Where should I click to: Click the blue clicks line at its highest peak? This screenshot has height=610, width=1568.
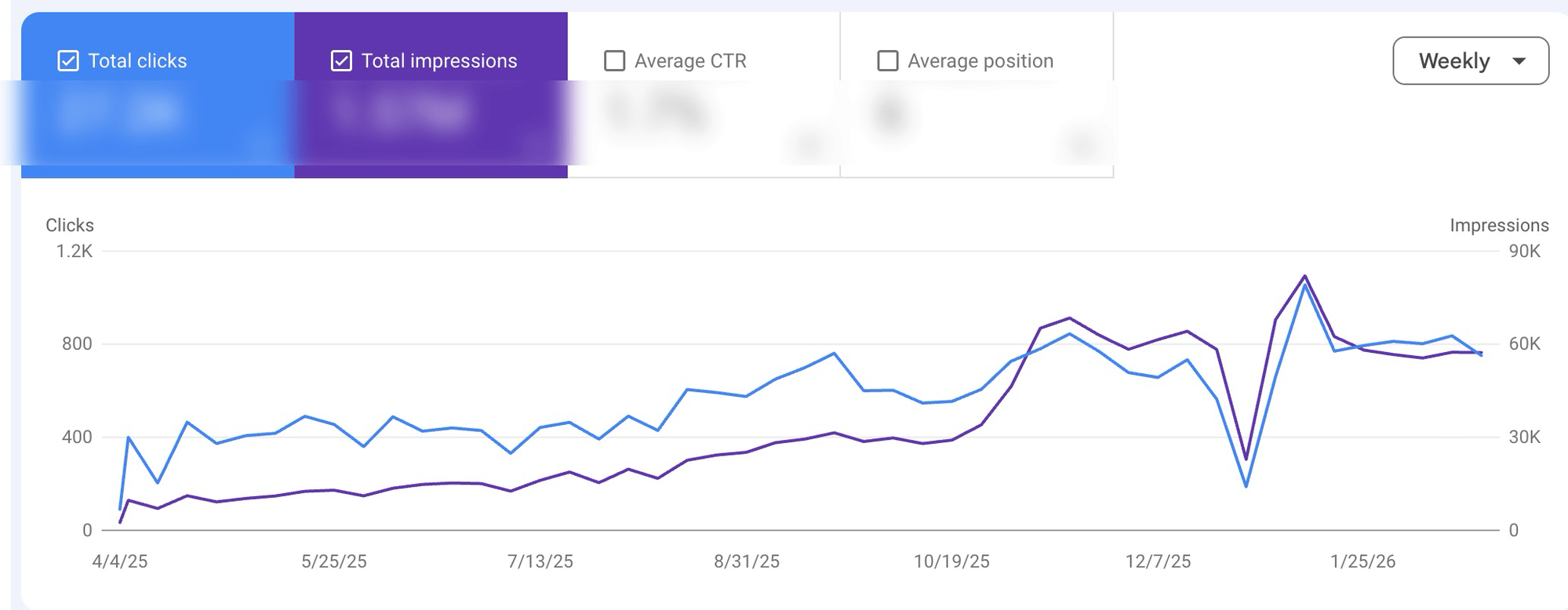click(1304, 284)
